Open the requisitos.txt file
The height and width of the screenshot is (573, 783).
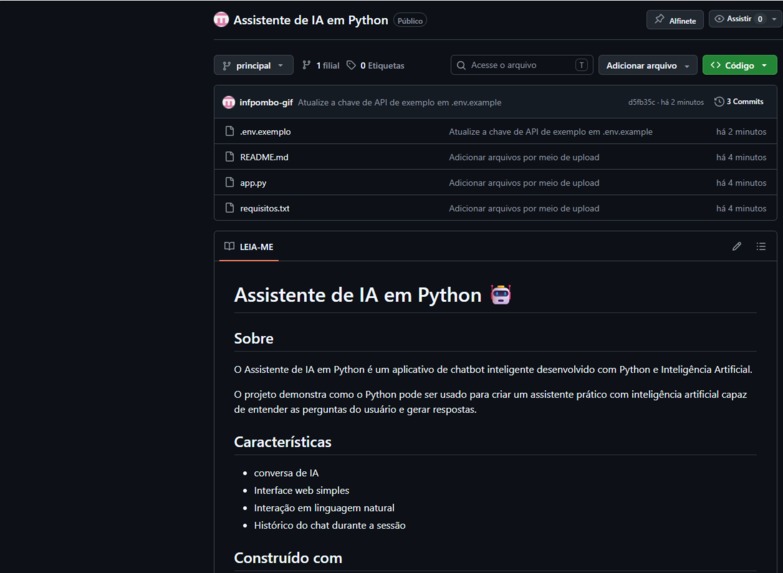[x=265, y=208]
